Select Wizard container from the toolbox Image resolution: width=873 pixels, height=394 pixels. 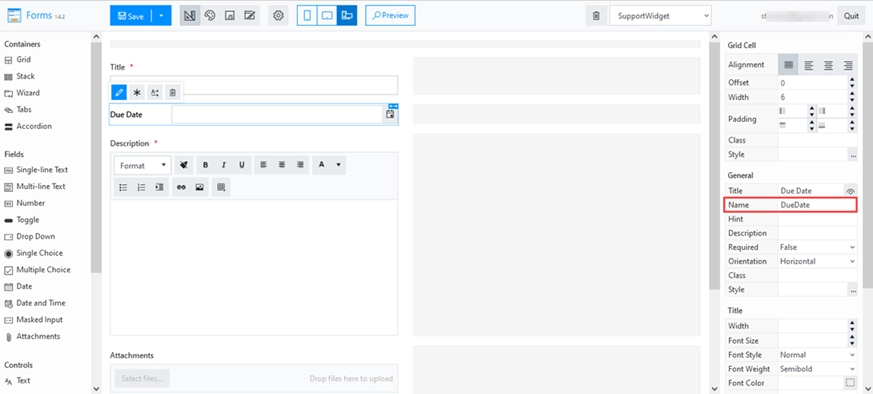(22, 93)
